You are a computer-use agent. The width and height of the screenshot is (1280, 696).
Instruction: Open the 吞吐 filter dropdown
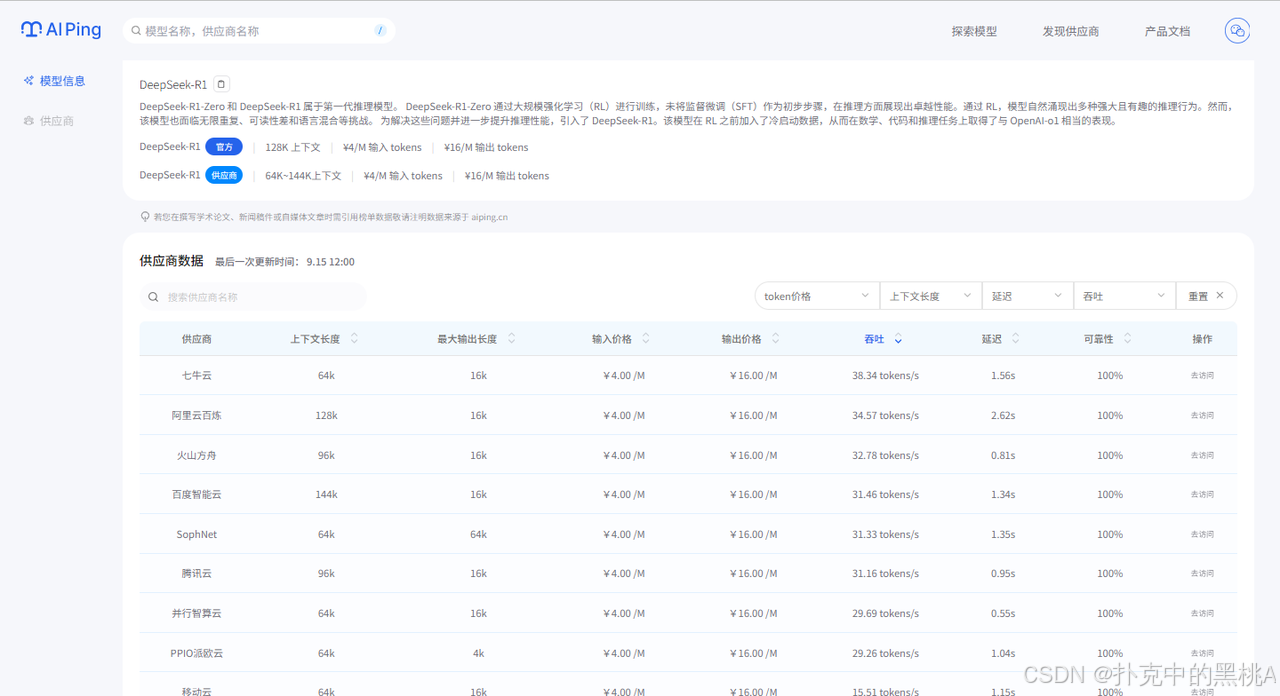pyautogui.click(x=1124, y=296)
